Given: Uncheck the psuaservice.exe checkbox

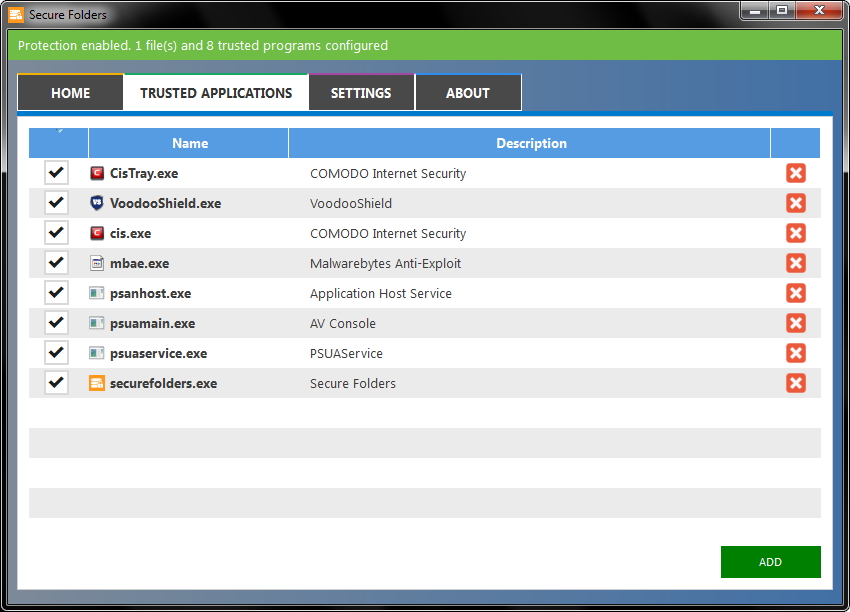Looking at the screenshot, I should click(56, 353).
